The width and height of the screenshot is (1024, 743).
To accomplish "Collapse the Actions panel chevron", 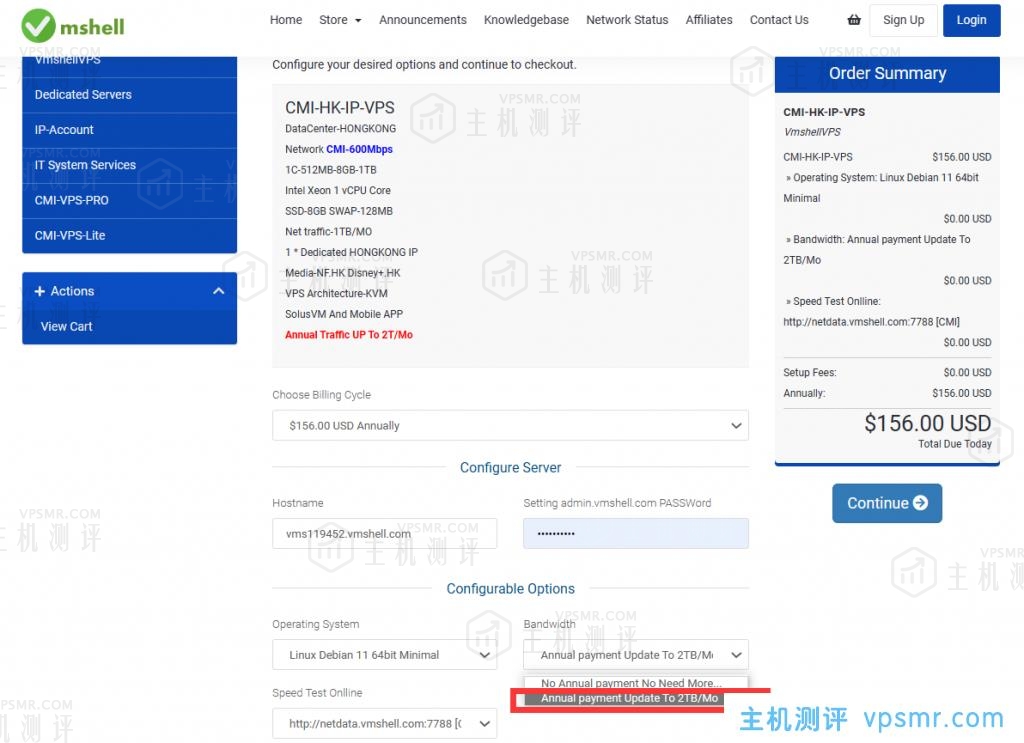I will 219,291.
